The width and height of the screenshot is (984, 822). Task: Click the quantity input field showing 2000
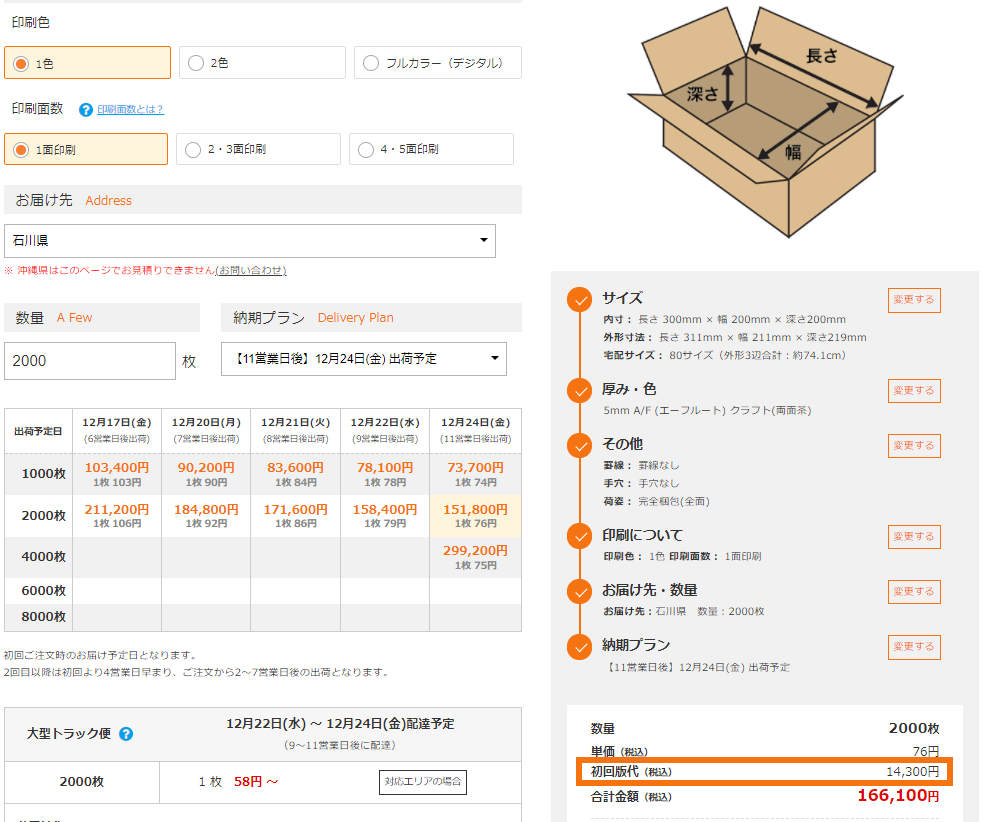(x=90, y=360)
